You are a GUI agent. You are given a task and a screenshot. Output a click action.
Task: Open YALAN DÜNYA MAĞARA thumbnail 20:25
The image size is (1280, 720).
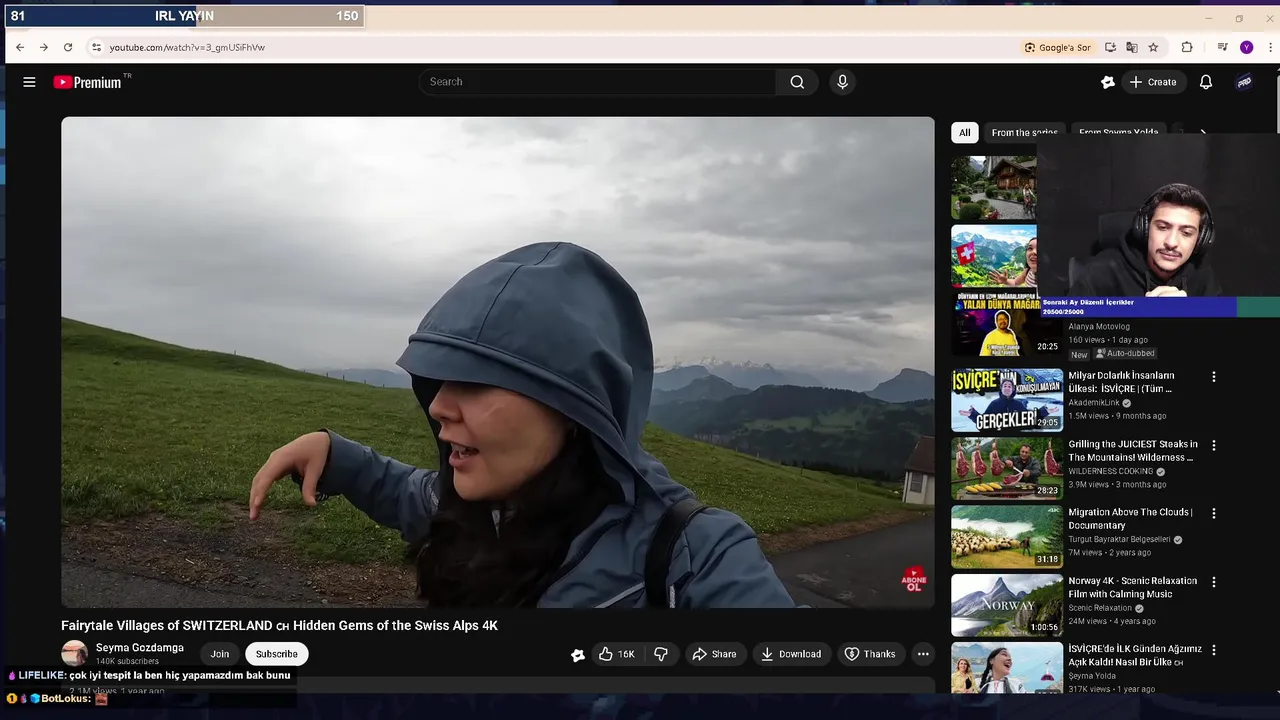click(x=1006, y=323)
